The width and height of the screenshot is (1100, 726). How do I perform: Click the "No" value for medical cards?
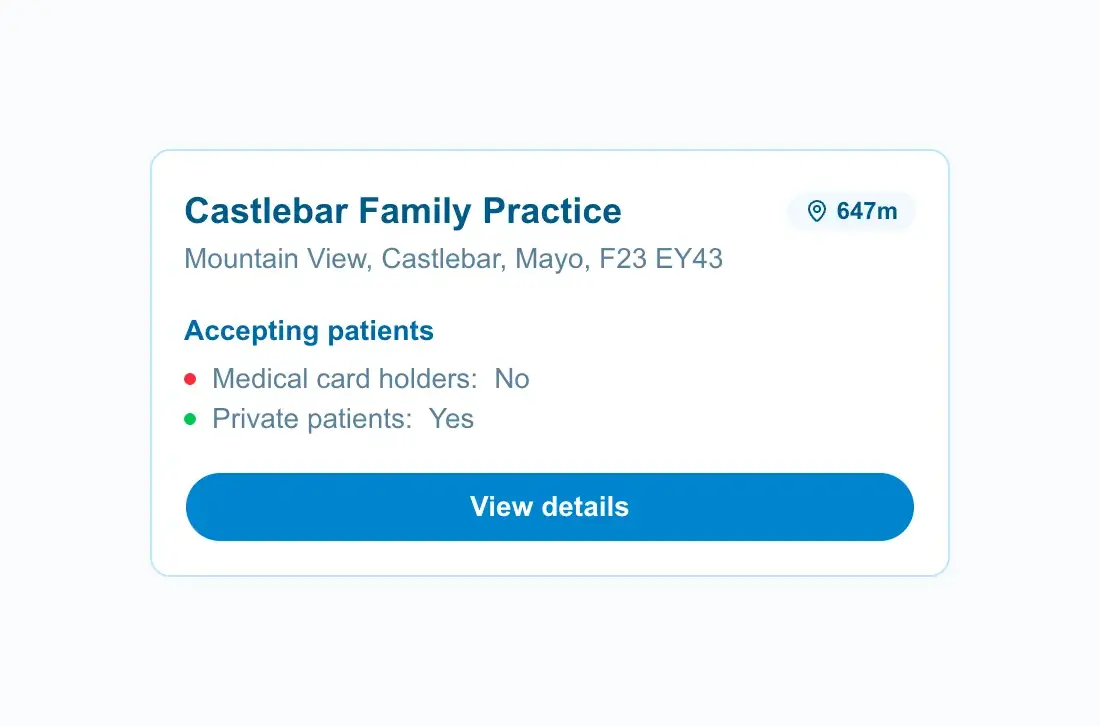(x=512, y=379)
